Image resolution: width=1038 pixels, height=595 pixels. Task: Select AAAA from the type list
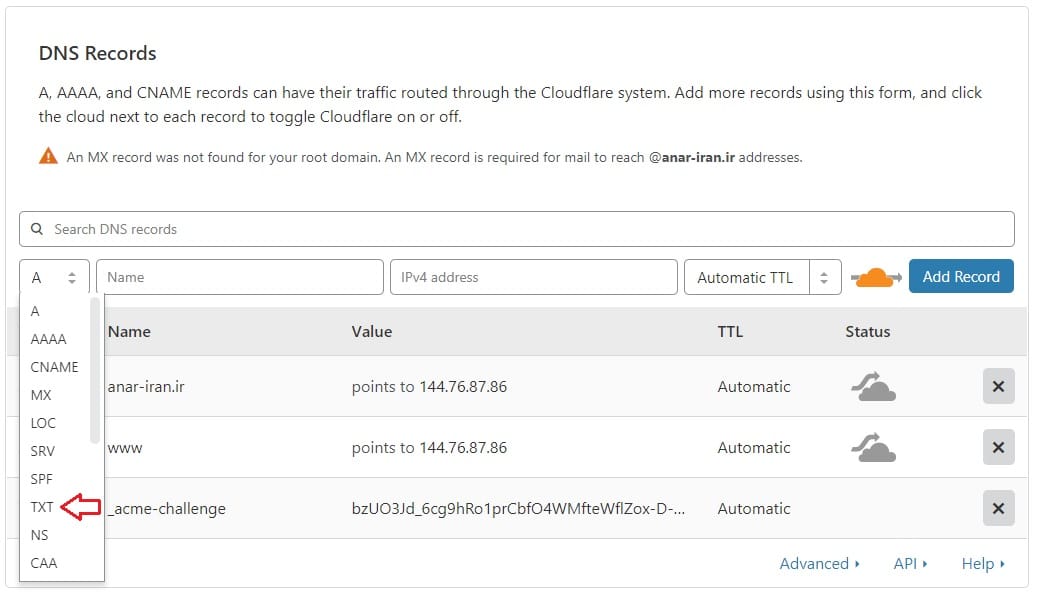point(48,339)
